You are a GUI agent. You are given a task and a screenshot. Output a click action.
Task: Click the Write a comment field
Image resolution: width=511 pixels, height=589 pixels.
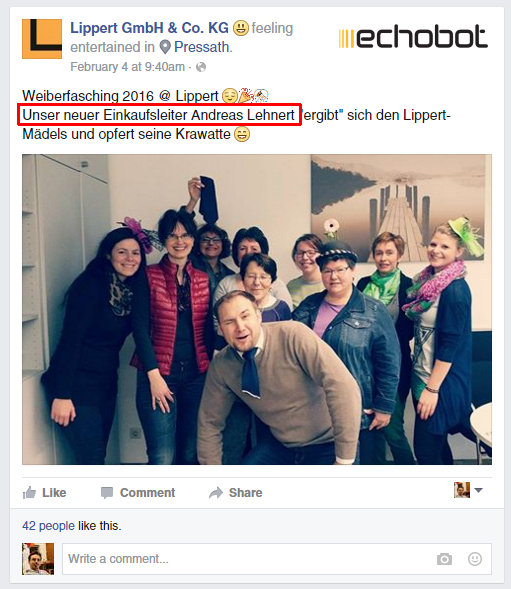tap(277, 559)
